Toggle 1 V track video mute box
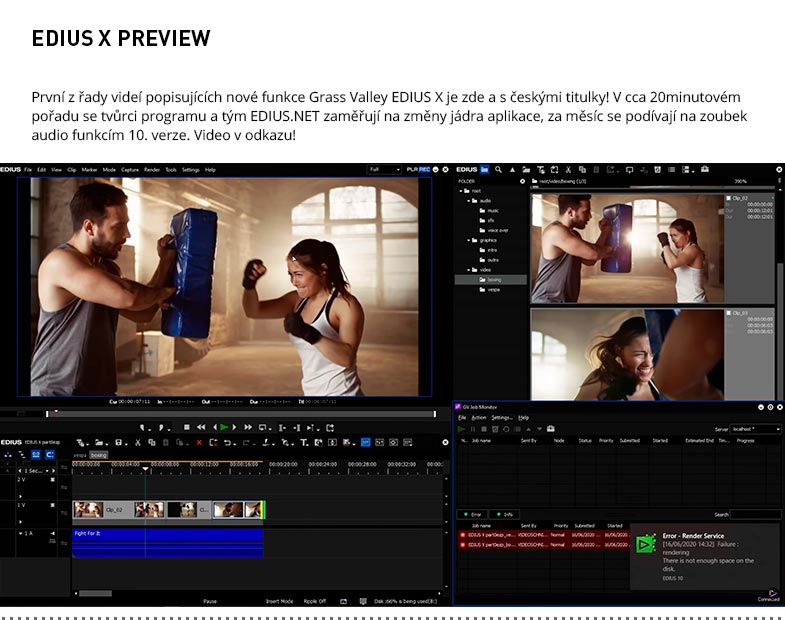Viewport: 785px width, 620px height. [x=53, y=505]
